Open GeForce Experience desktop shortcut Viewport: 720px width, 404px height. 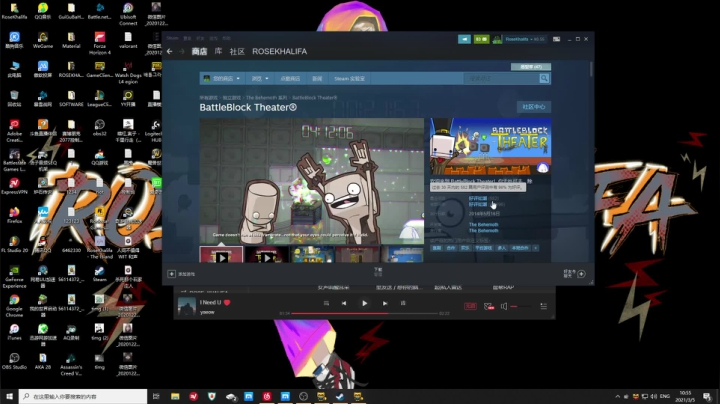pos(14,277)
